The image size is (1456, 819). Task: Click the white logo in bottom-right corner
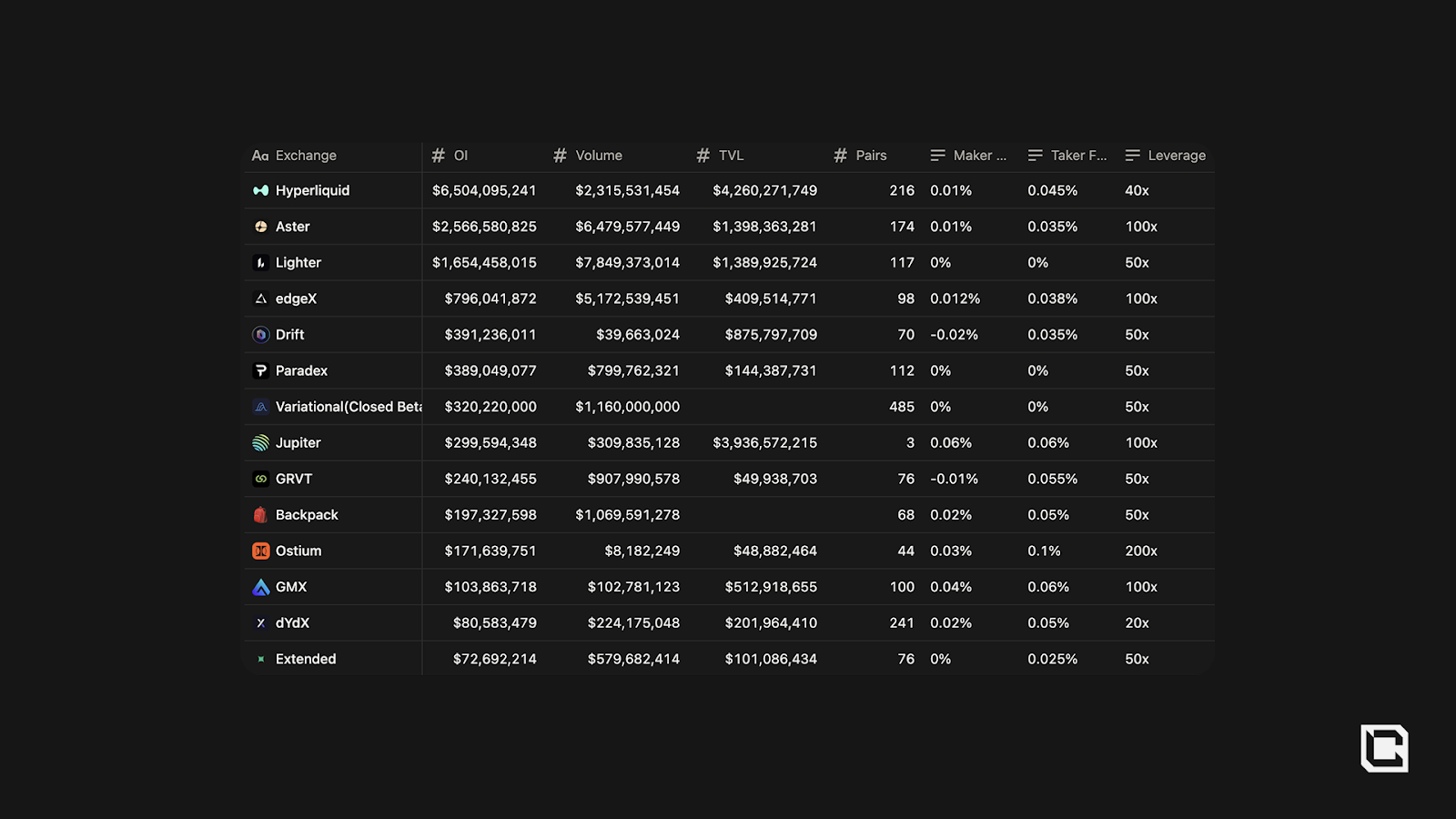[1384, 748]
